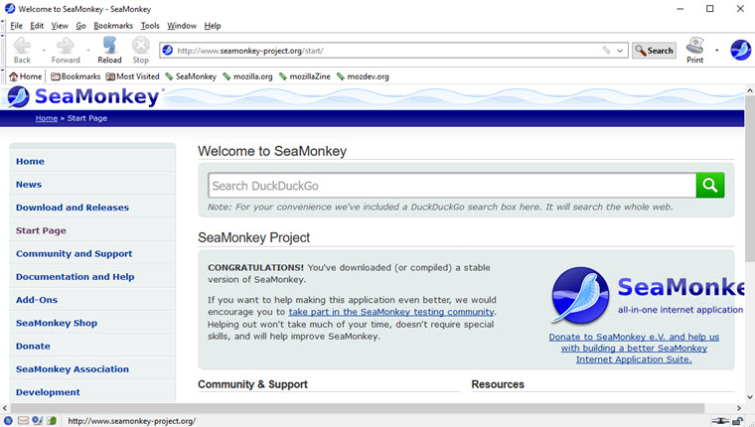Click the Home breadcrumb link
This screenshot has width=755, height=427.
[46, 118]
